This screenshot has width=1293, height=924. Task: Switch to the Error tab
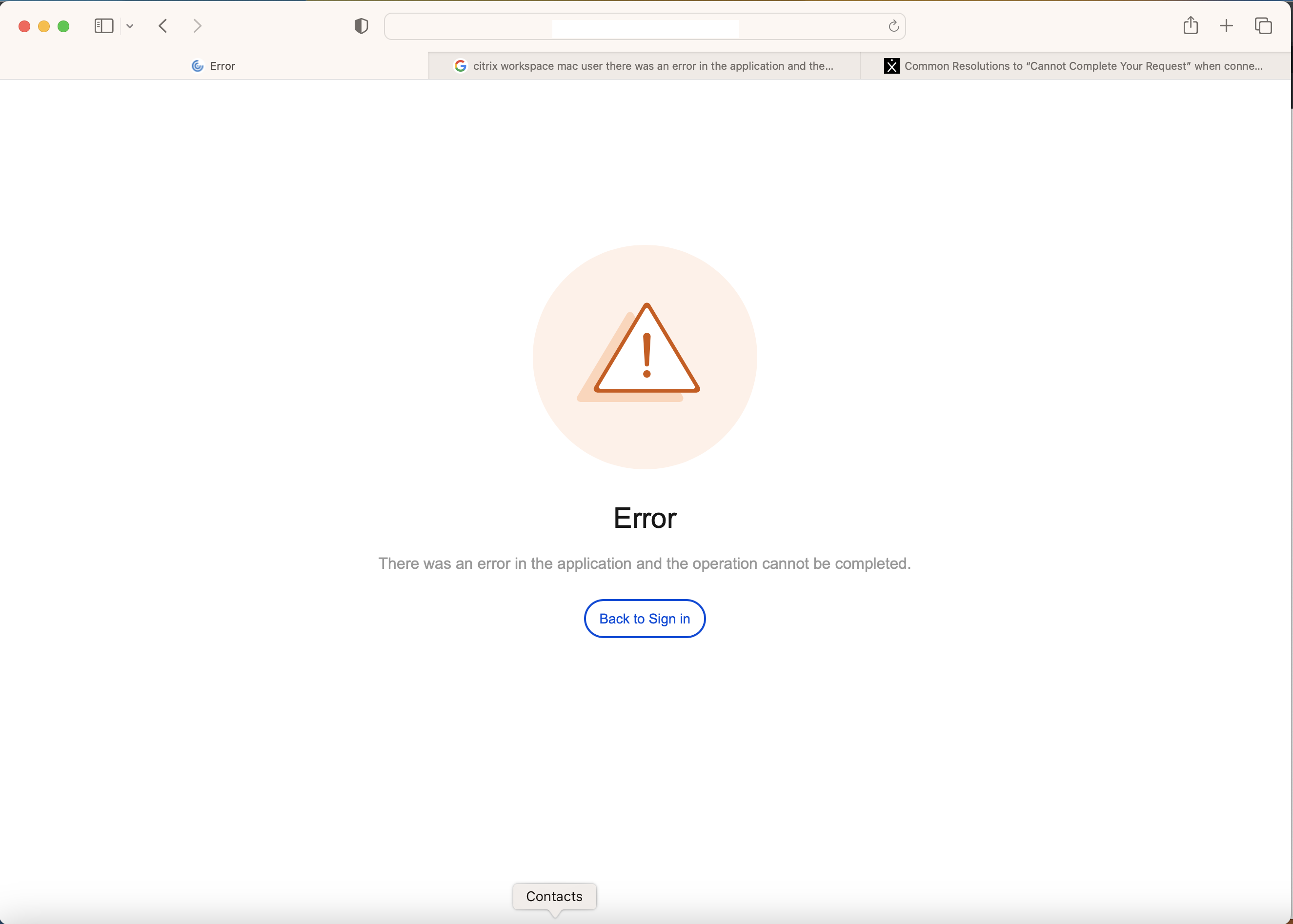(x=214, y=66)
